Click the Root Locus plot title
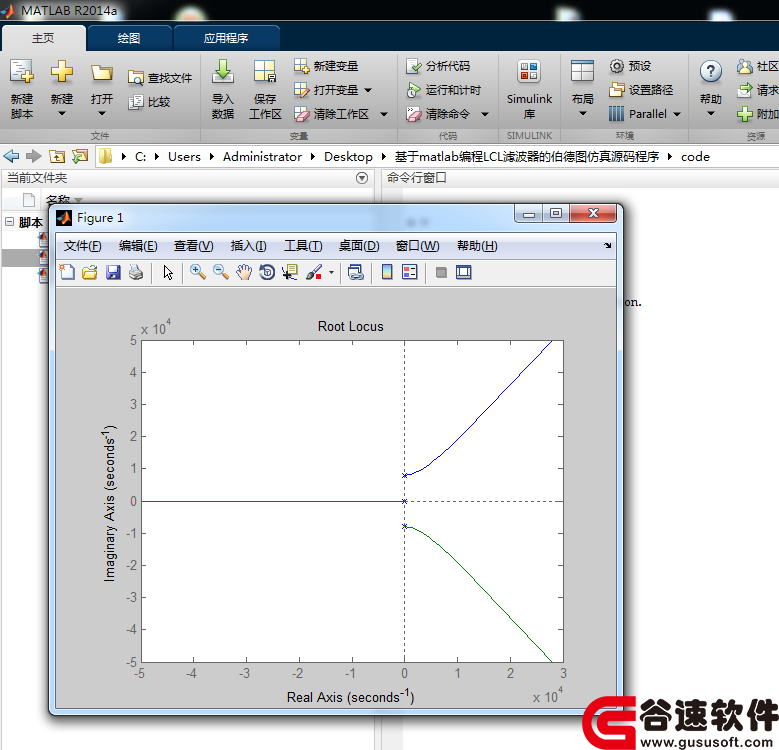779x750 pixels. coord(351,326)
